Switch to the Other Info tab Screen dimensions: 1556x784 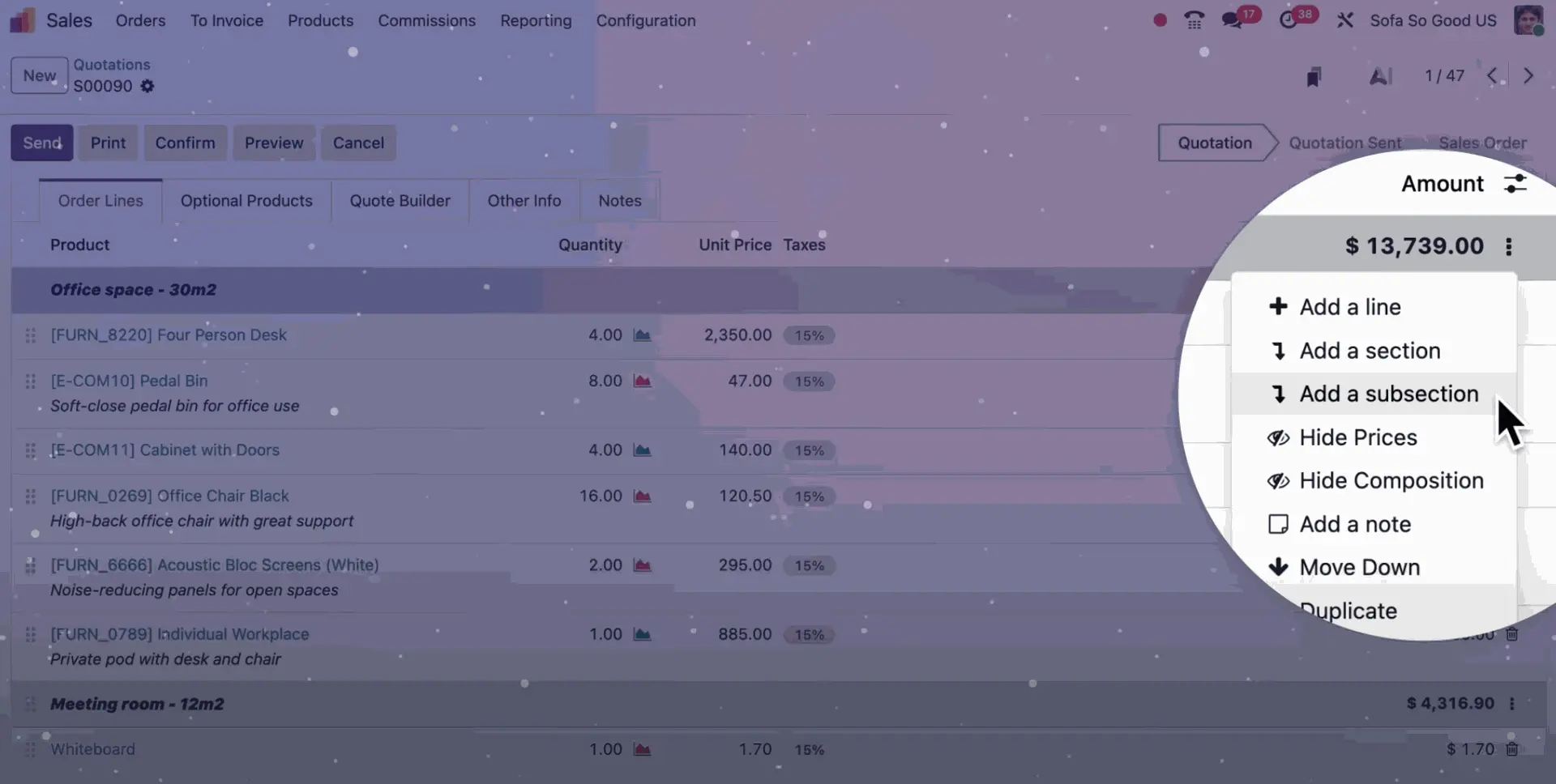pos(524,201)
